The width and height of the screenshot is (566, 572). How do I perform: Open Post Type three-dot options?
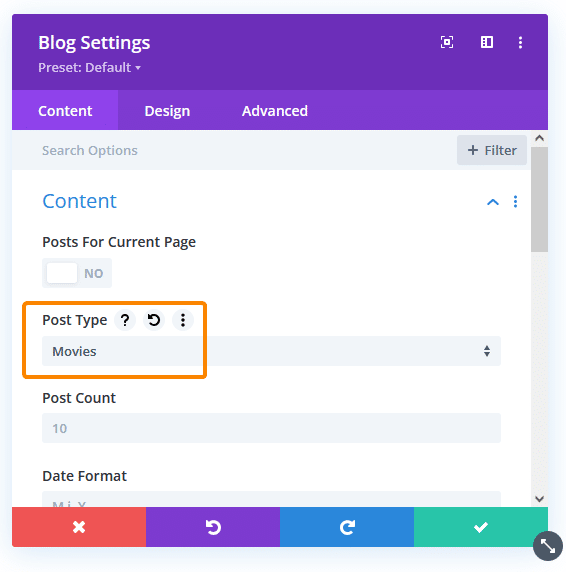(183, 320)
